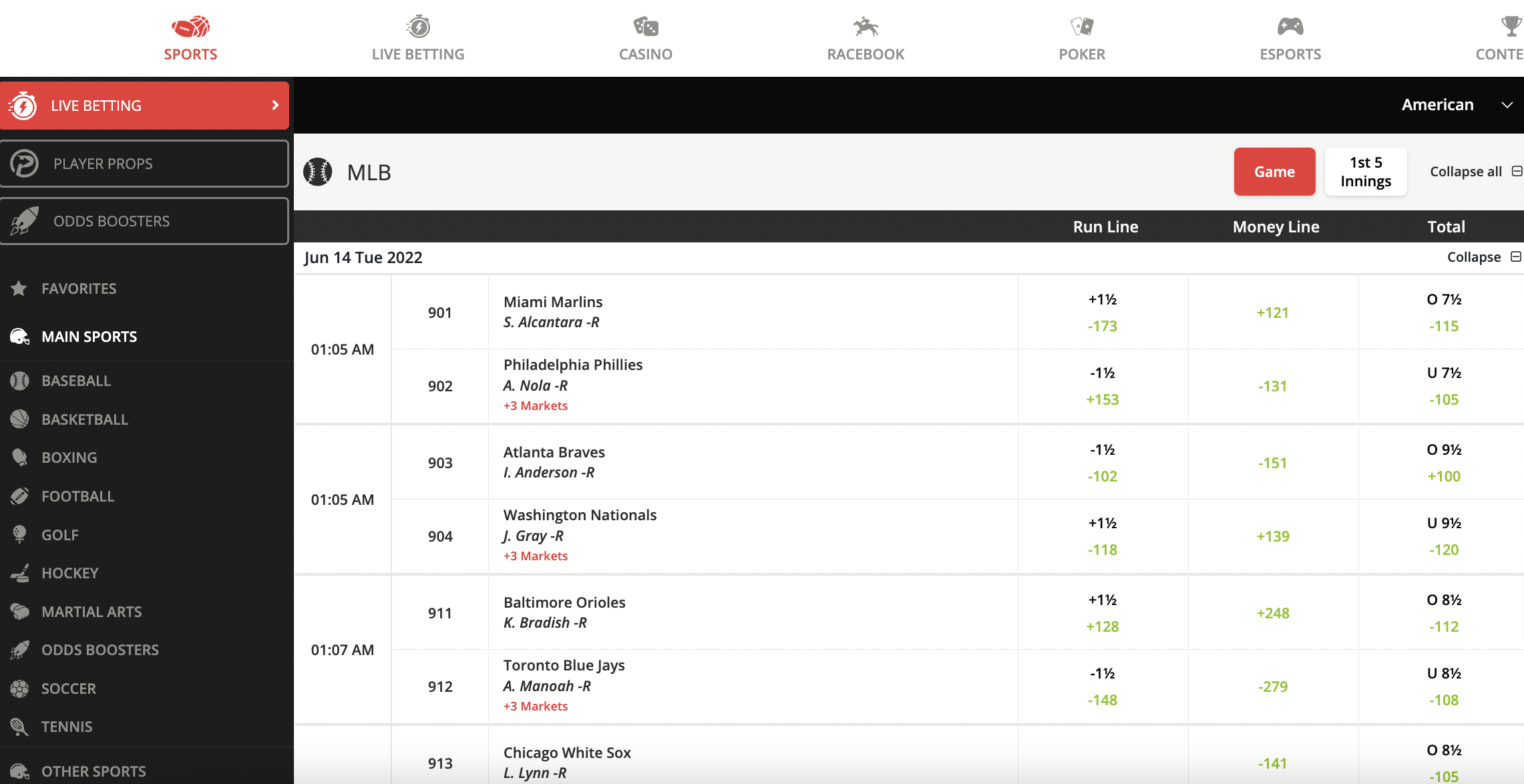Click rotation number 903
1524x784 pixels.
tap(440, 463)
